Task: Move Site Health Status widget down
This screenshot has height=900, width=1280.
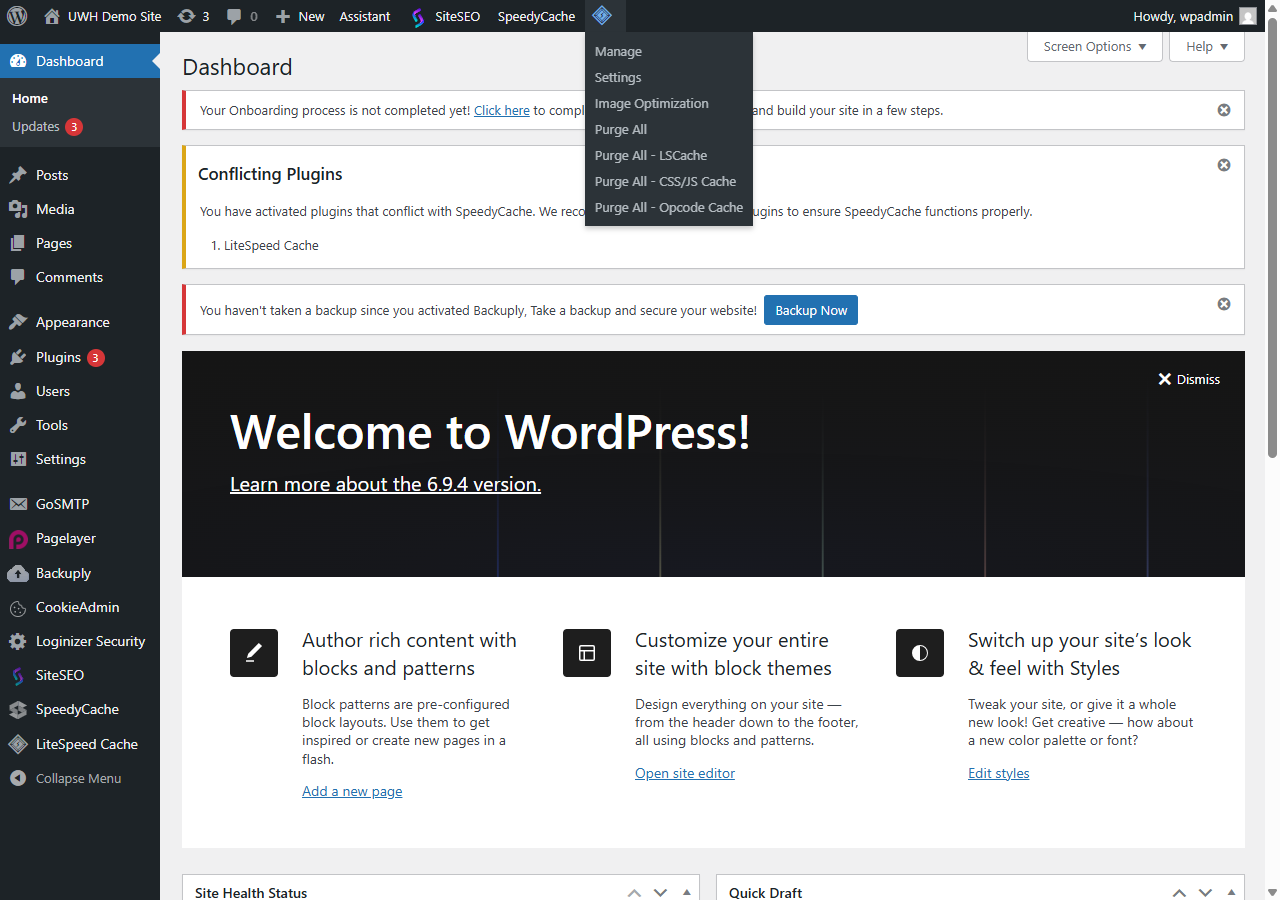Action: point(660,892)
